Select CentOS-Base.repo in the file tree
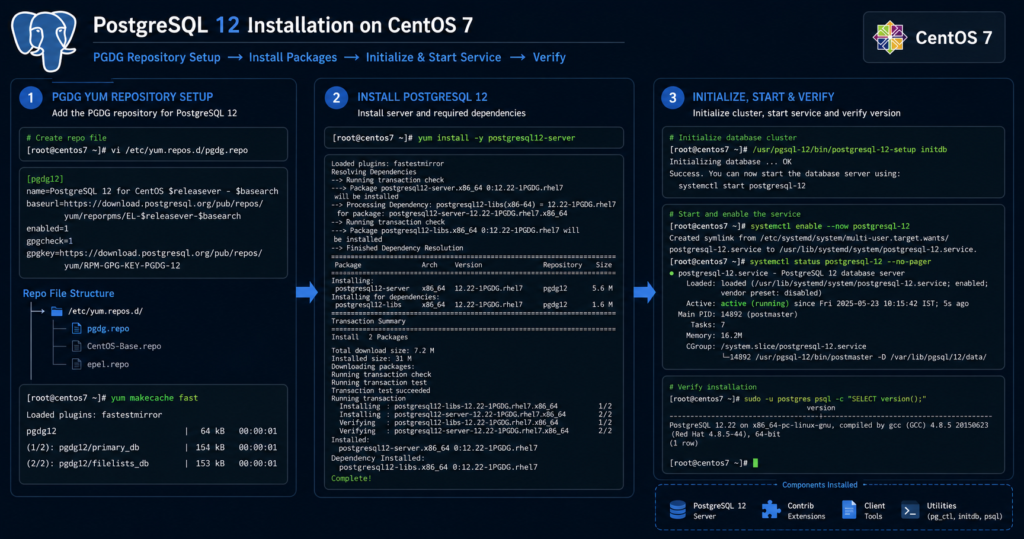 pos(124,346)
